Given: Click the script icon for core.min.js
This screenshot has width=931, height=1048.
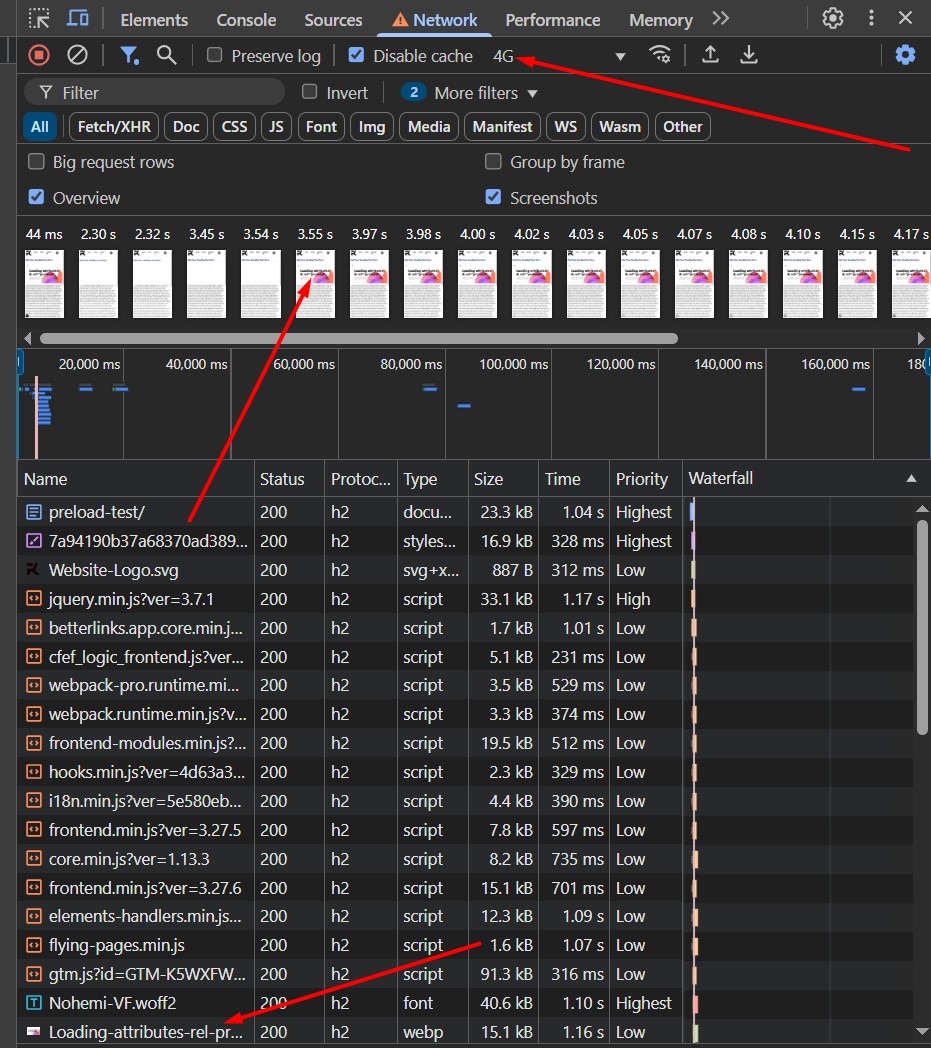Looking at the screenshot, I should (x=33, y=859).
